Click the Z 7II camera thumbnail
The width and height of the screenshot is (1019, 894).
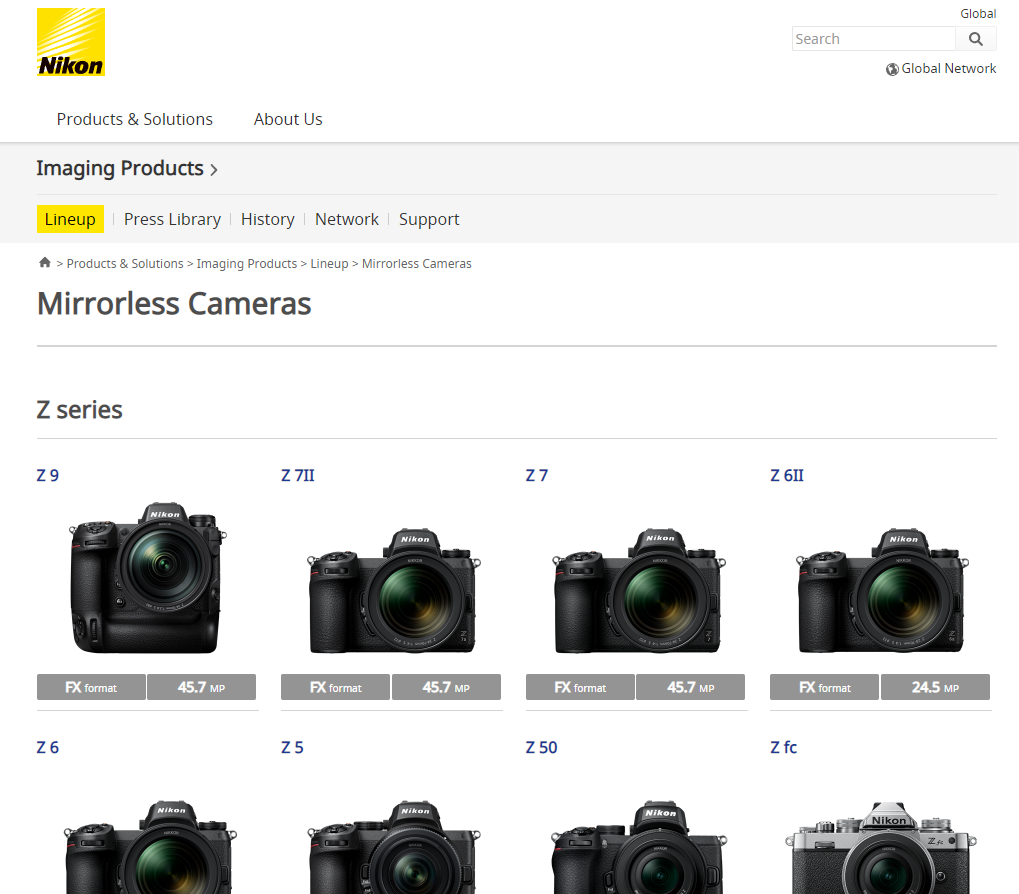coord(392,590)
